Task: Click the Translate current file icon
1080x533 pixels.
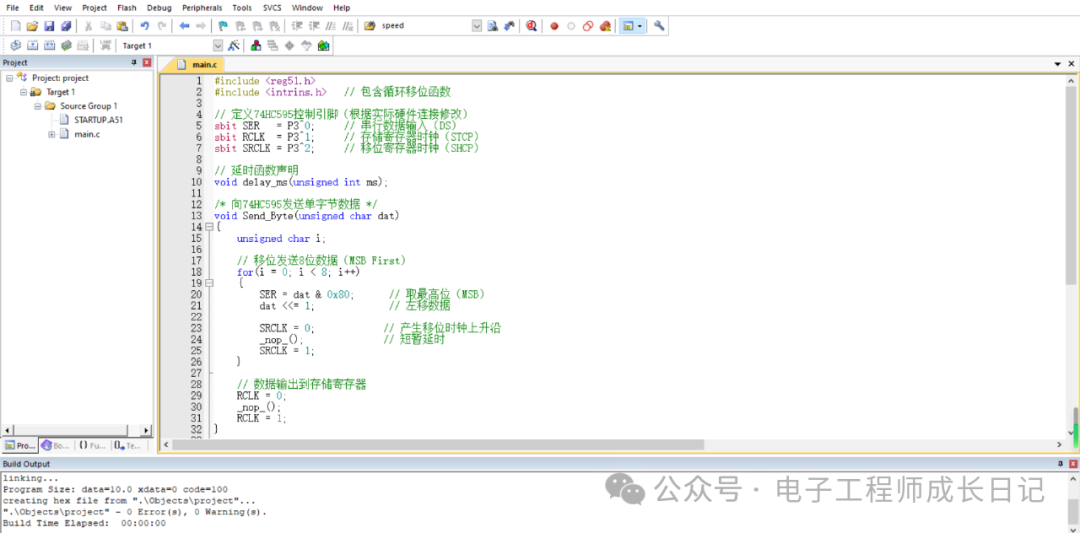Action: click(x=16, y=45)
